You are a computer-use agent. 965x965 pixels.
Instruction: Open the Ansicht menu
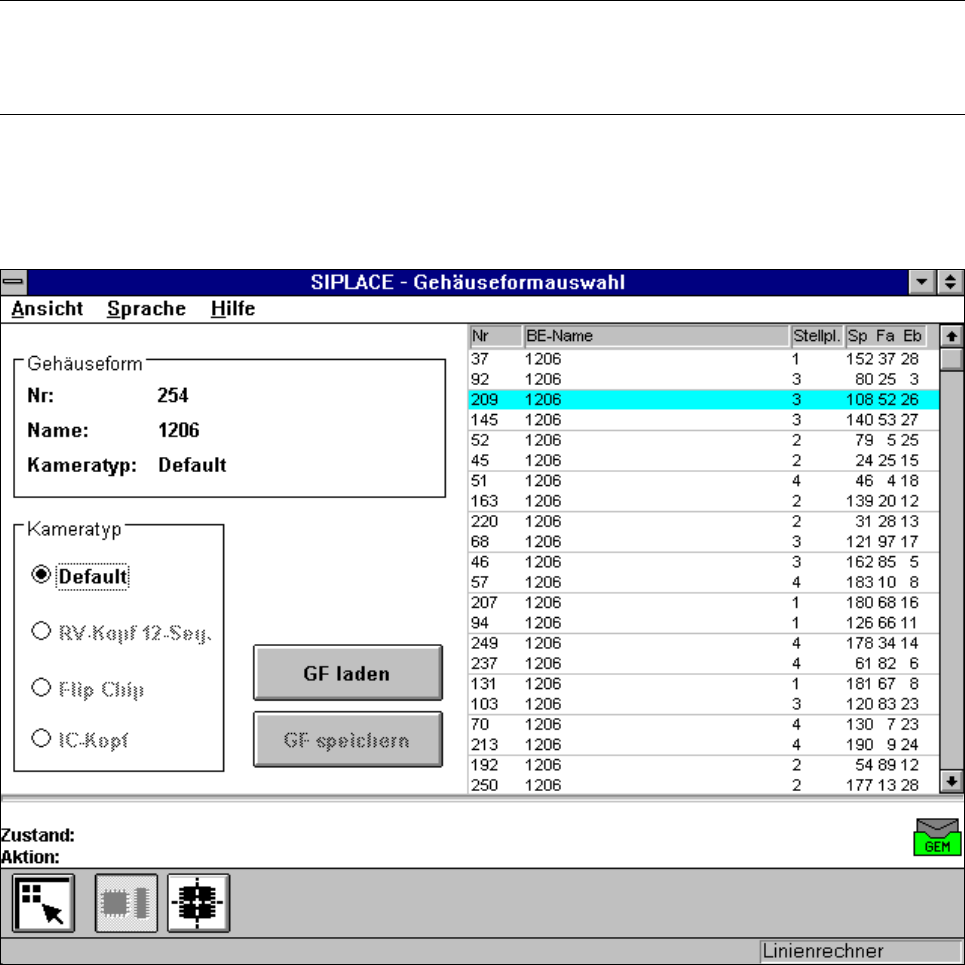(47, 308)
